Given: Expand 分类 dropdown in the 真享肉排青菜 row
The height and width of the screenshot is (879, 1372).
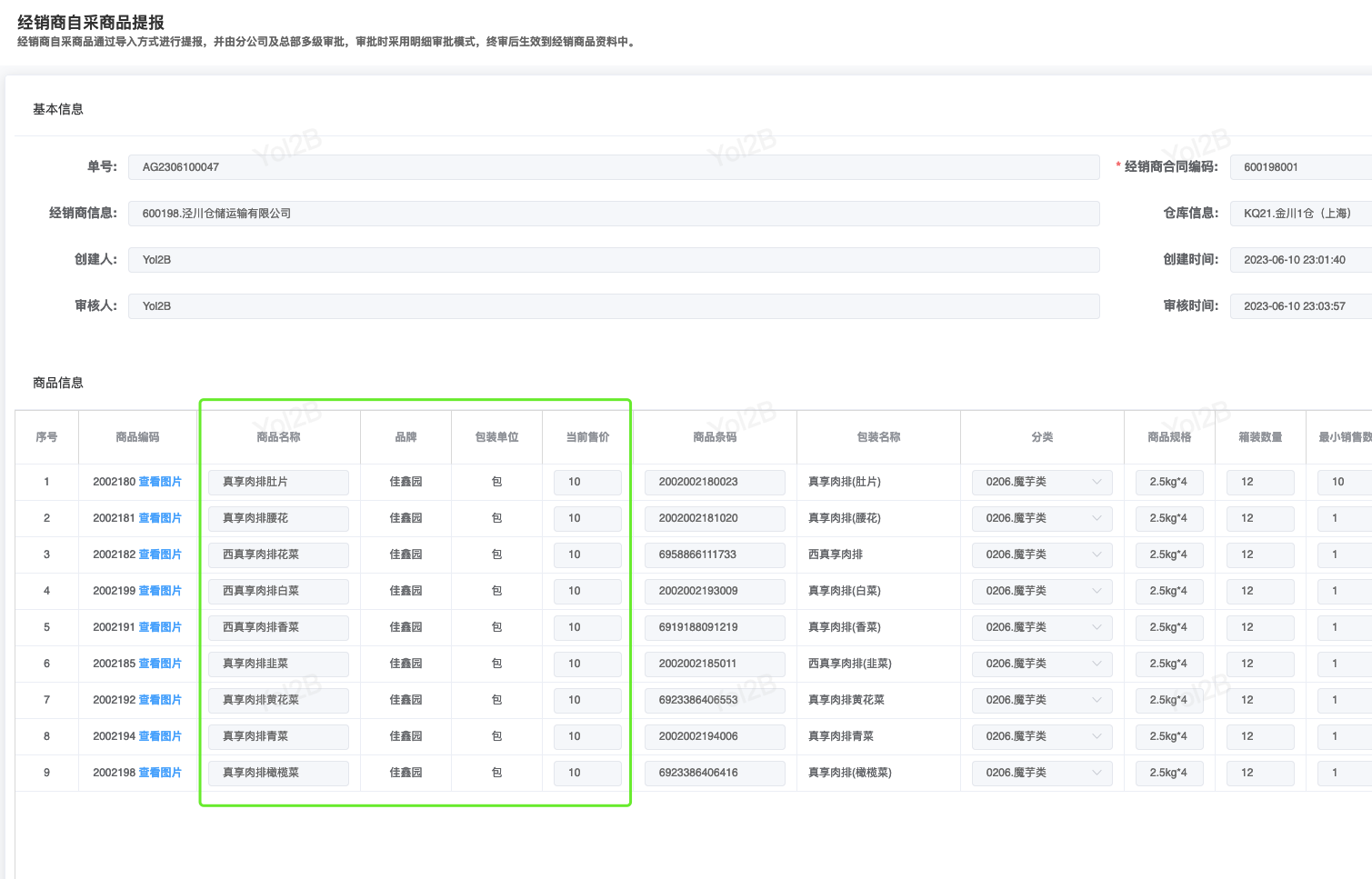Looking at the screenshot, I should 1042,736.
